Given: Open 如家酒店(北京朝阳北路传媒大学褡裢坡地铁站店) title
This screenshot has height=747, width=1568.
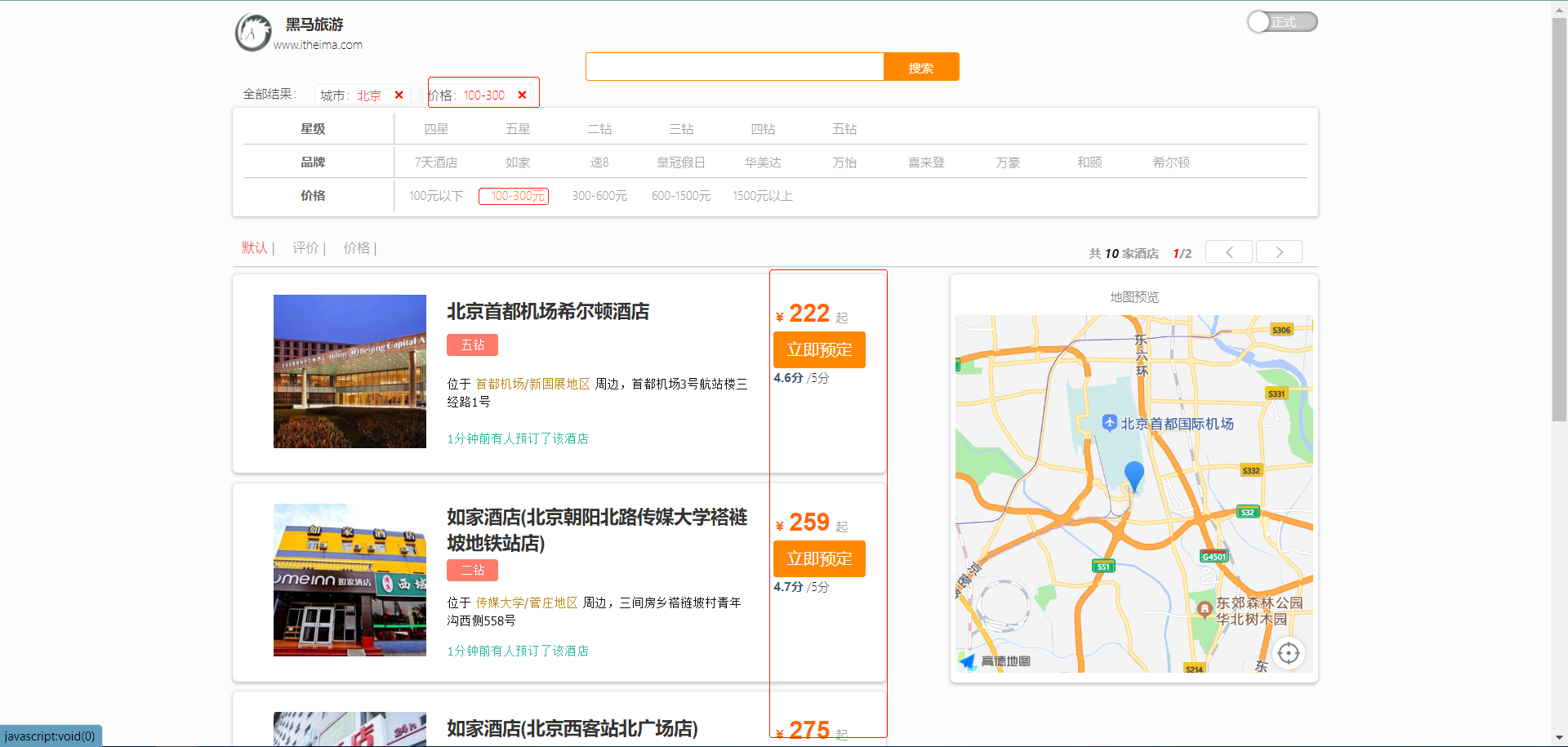Looking at the screenshot, I should [x=597, y=530].
